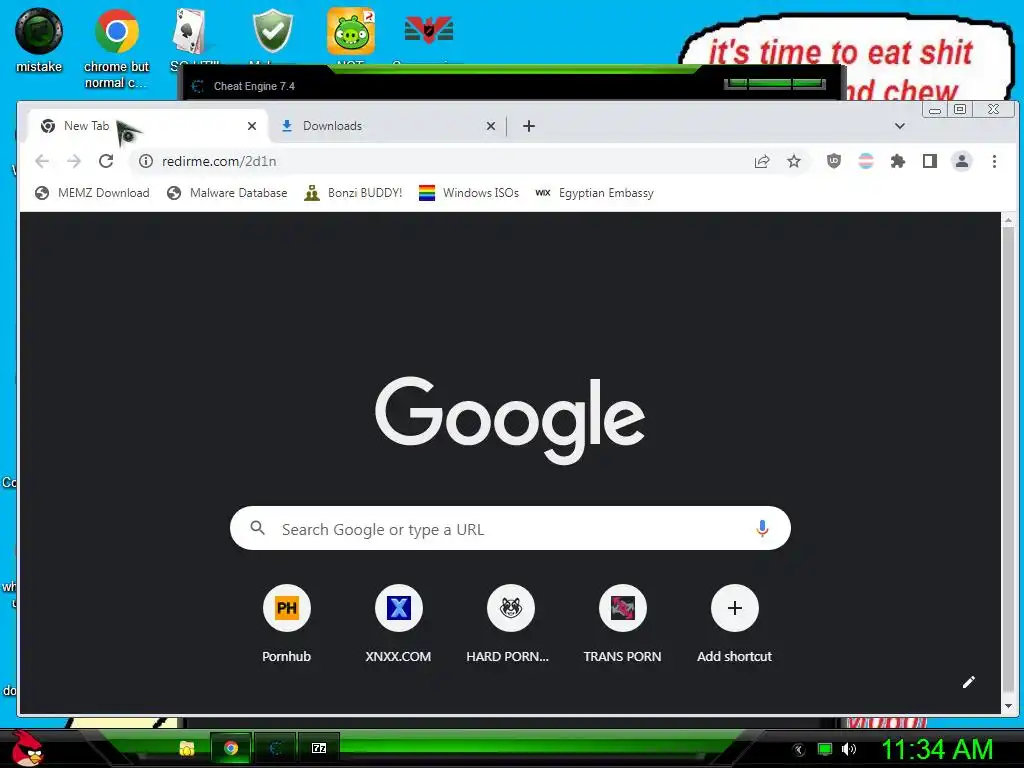The image size is (1024, 768).
Task: Open the striped flag extension icon
Action: (x=866, y=161)
